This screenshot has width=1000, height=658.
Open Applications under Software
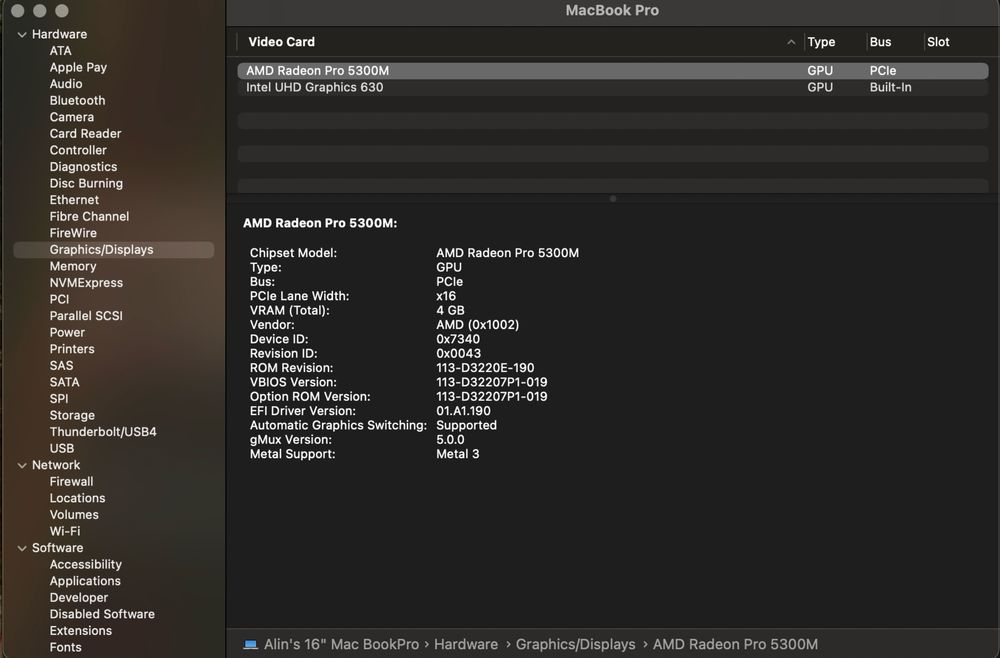[x=85, y=581]
